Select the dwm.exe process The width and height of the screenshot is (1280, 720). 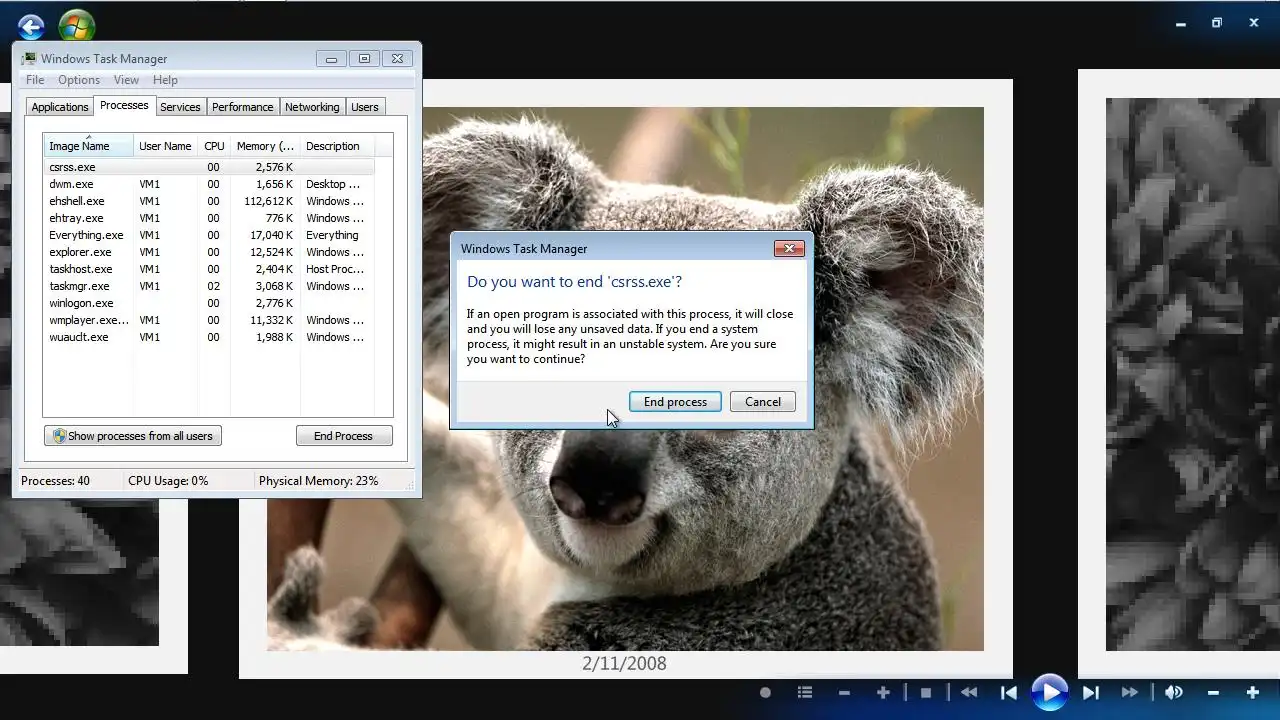(x=209, y=184)
